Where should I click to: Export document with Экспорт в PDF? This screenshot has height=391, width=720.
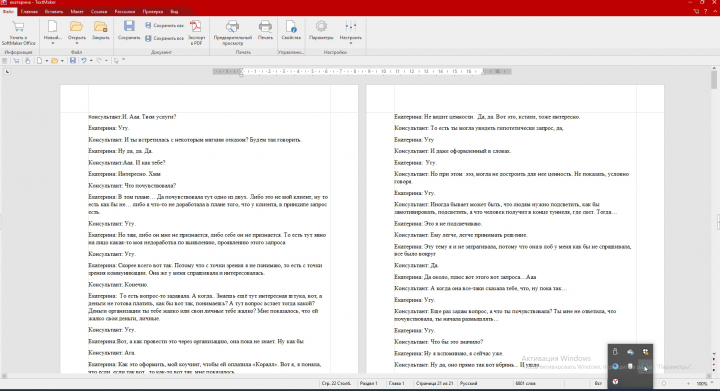[x=196, y=32]
